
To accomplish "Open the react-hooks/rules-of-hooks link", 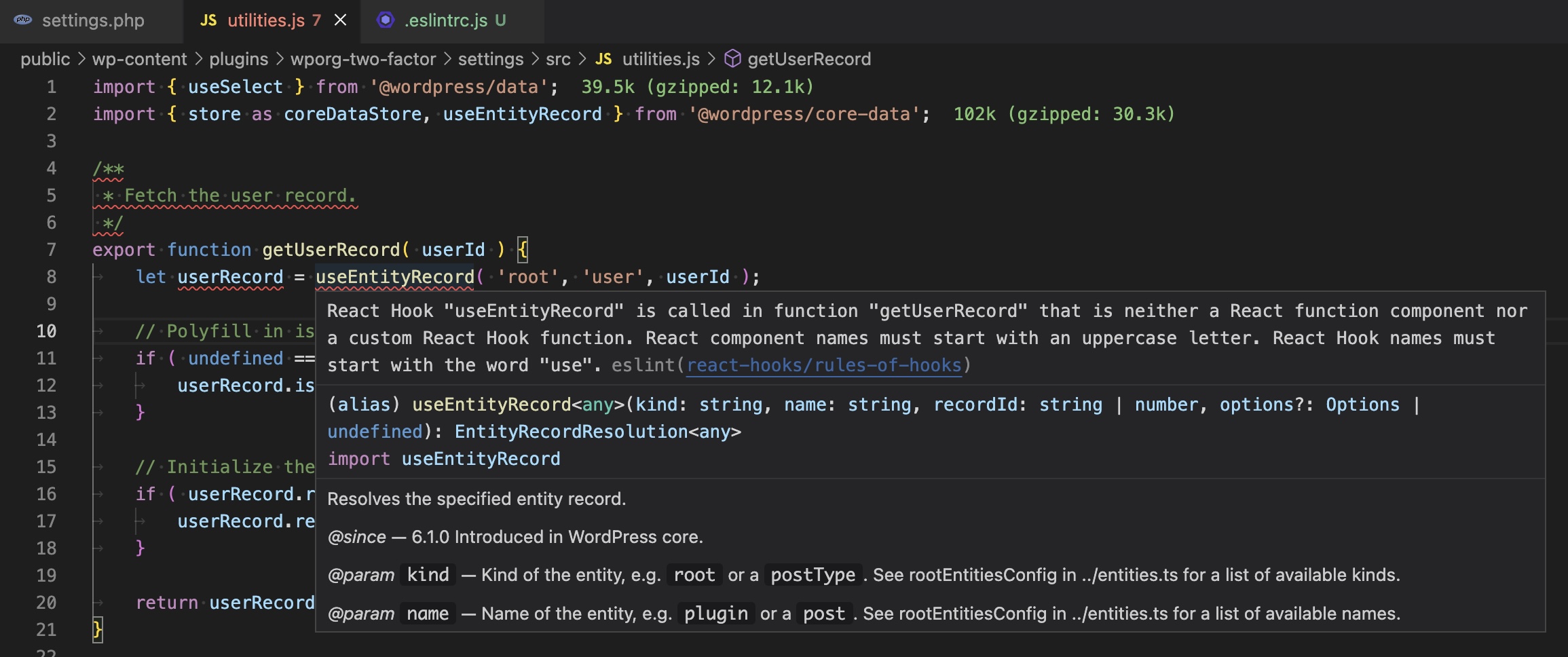I will [824, 365].
